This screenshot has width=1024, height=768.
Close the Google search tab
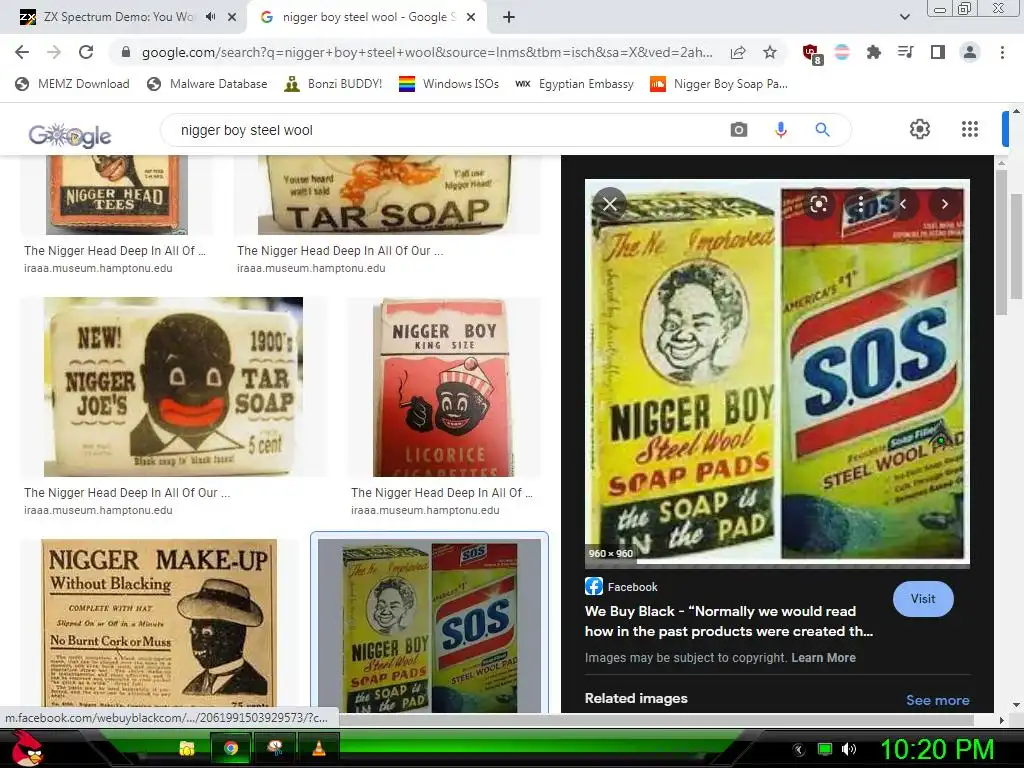coord(471,17)
